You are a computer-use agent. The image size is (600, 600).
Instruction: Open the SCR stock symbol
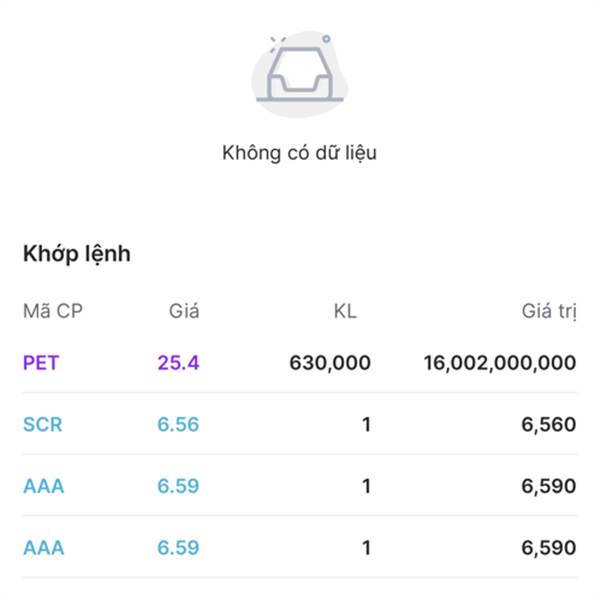point(42,424)
